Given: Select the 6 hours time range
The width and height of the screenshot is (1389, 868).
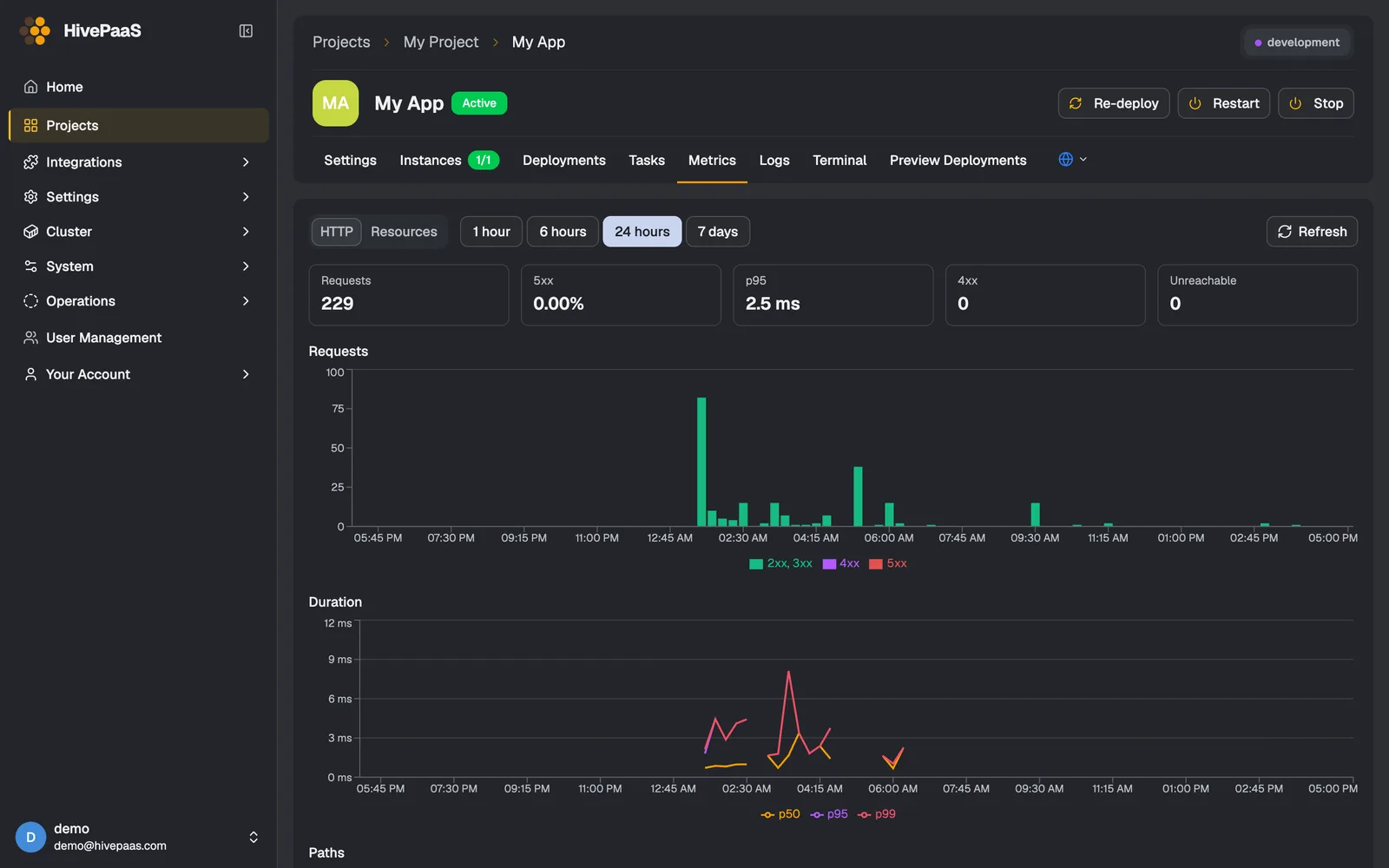Looking at the screenshot, I should [563, 232].
